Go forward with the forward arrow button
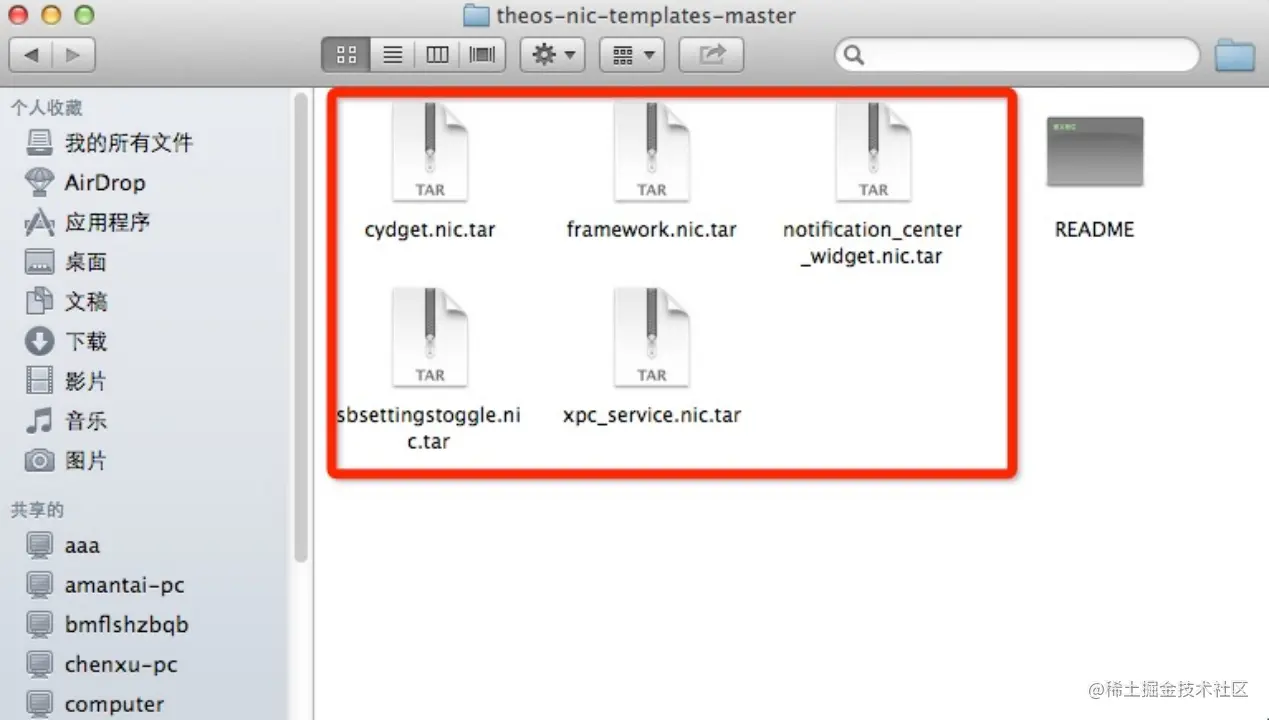This screenshot has width=1269, height=720. click(x=73, y=55)
